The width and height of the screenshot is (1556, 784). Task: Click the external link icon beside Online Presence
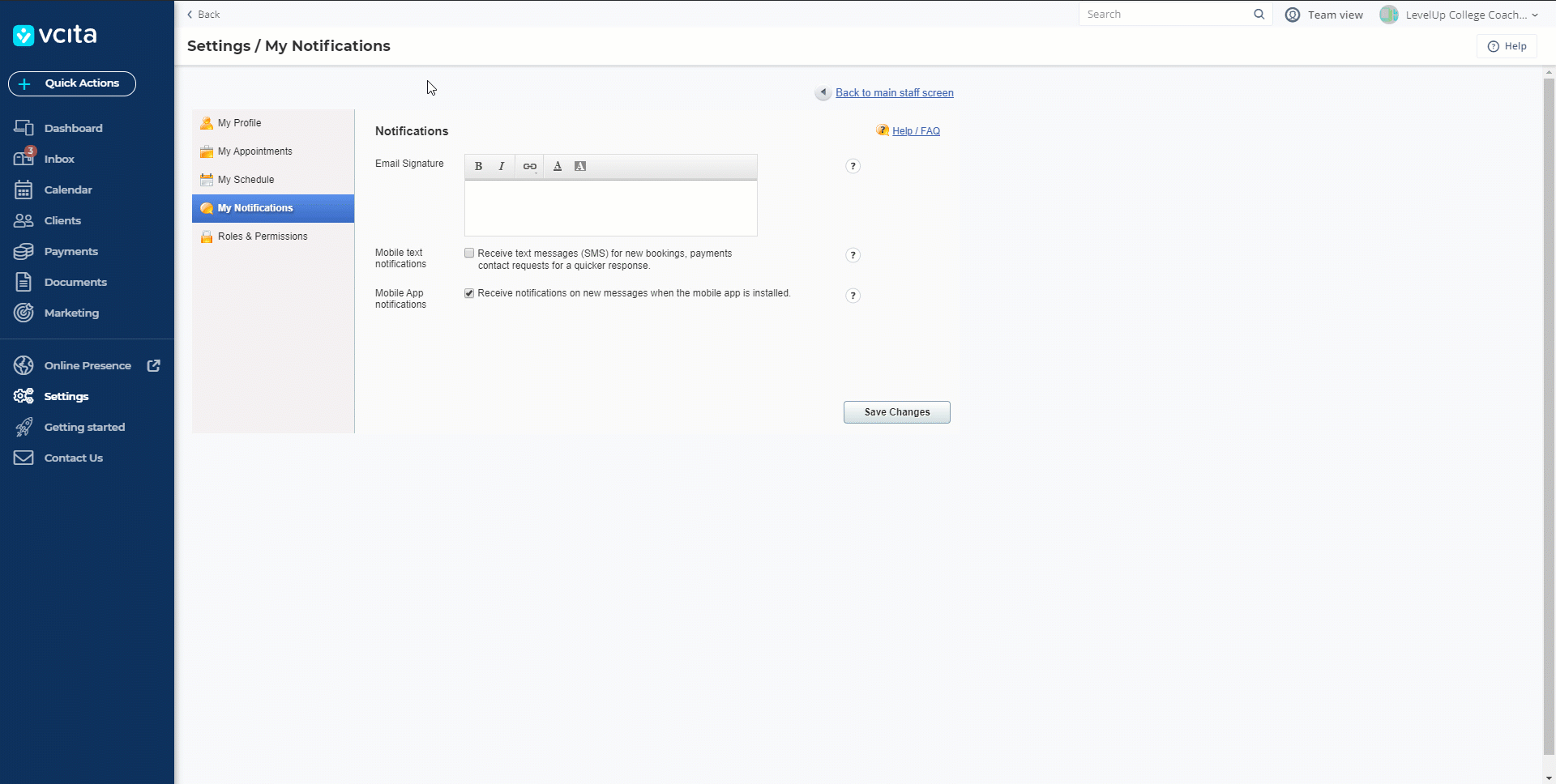click(x=153, y=365)
